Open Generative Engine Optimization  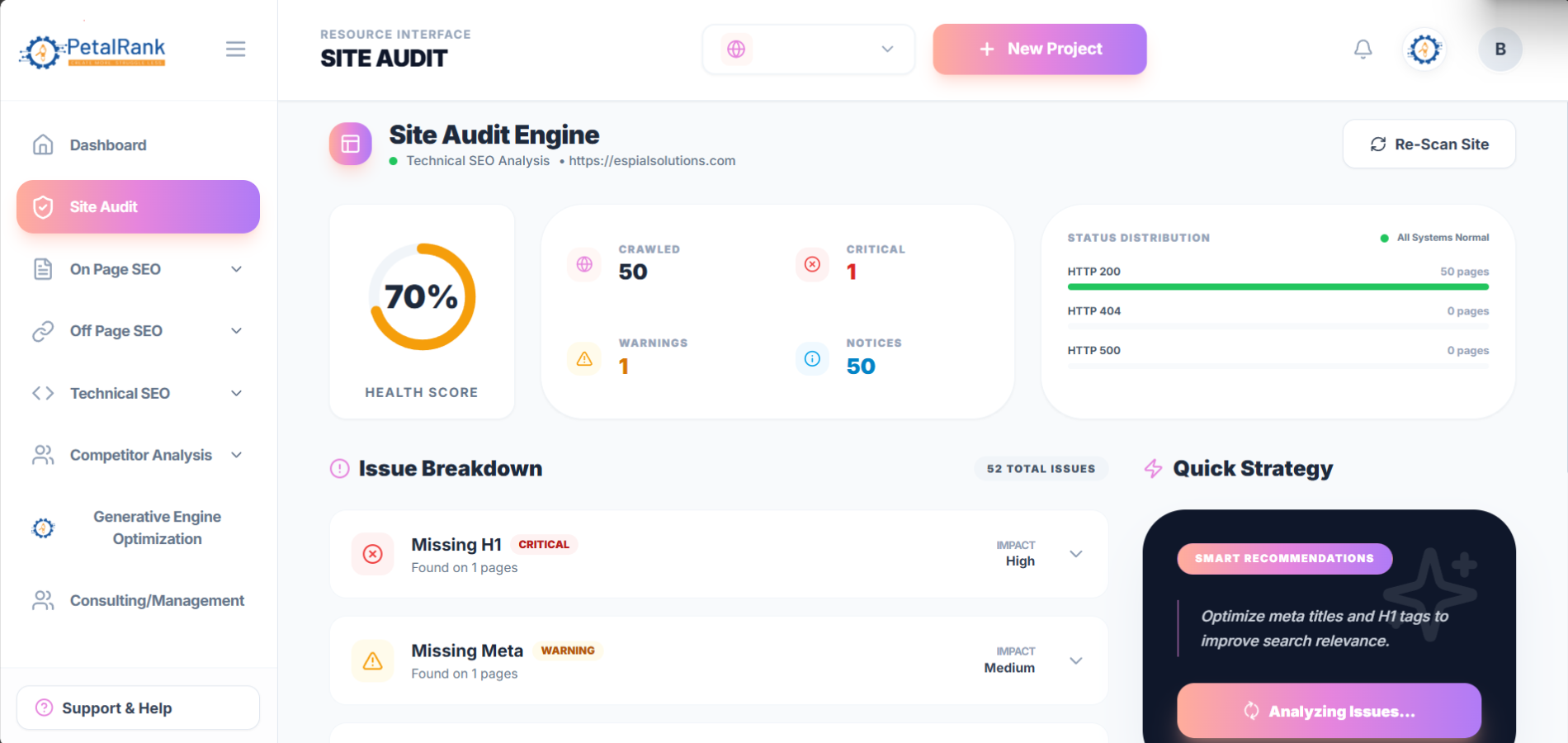pyautogui.click(x=138, y=528)
